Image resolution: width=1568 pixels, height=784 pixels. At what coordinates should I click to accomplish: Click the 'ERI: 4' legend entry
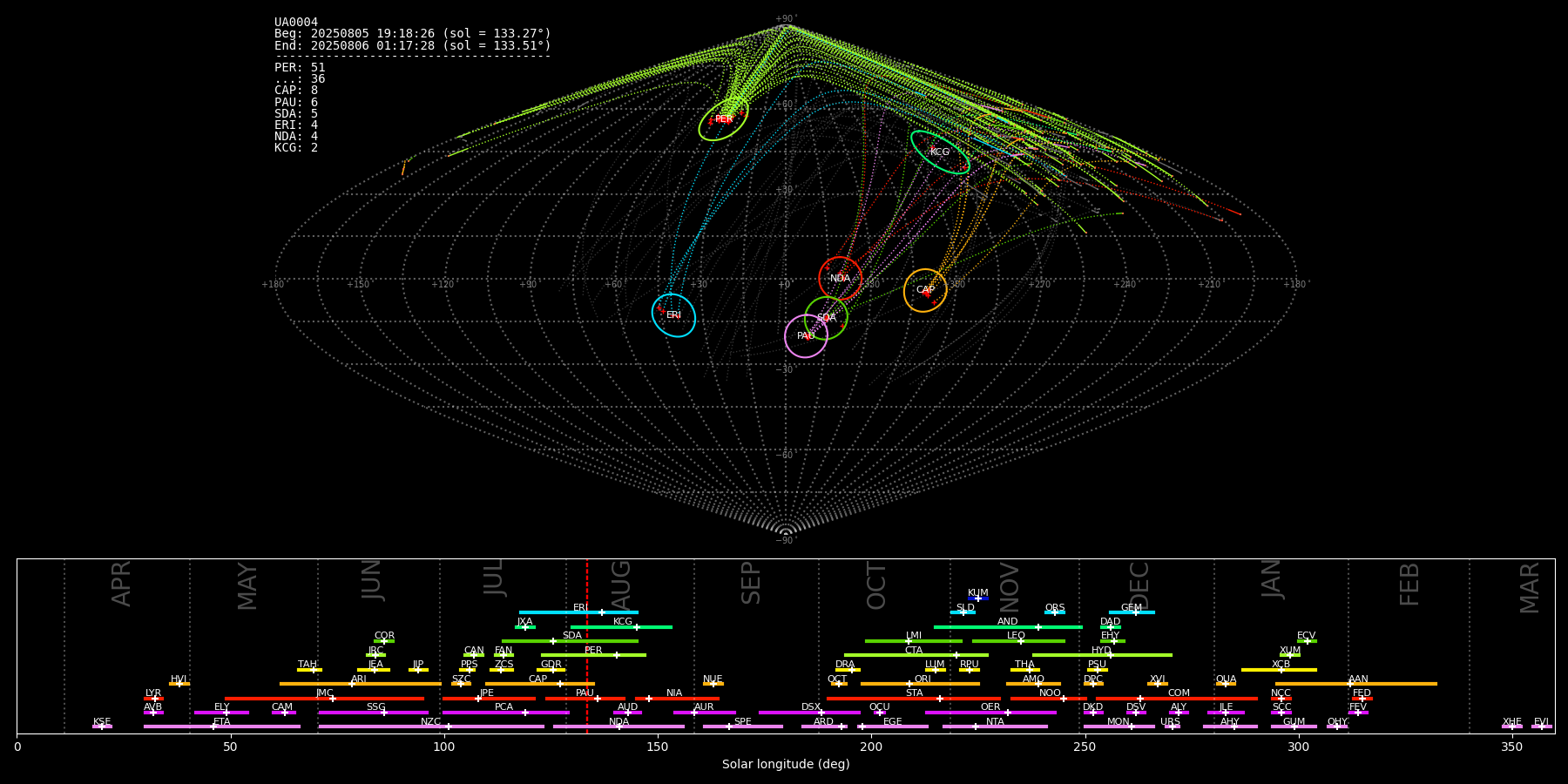(296, 125)
